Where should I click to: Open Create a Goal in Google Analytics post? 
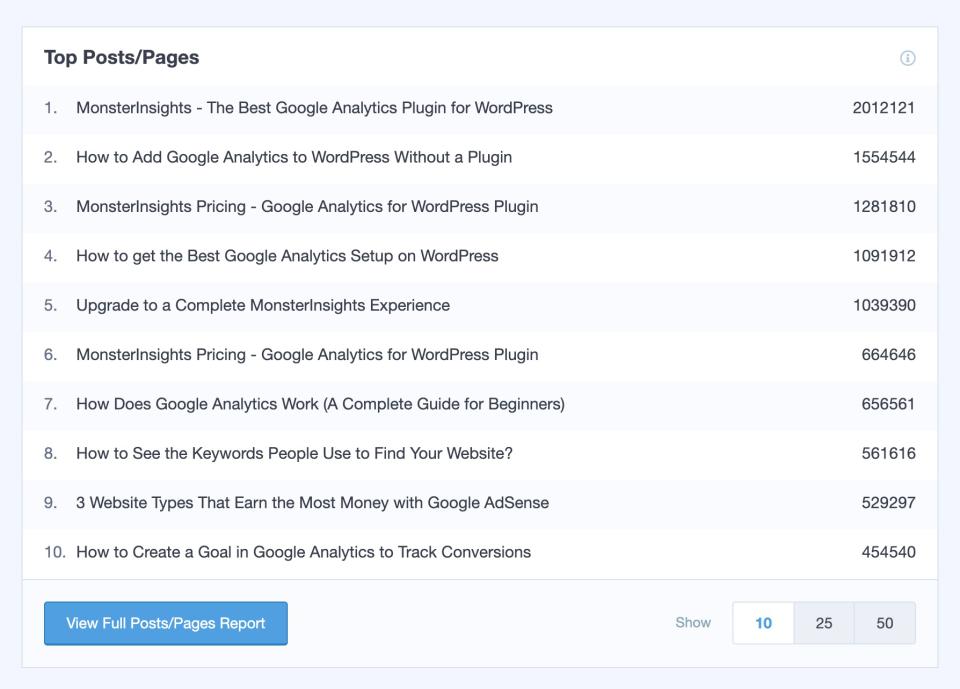[303, 552]
